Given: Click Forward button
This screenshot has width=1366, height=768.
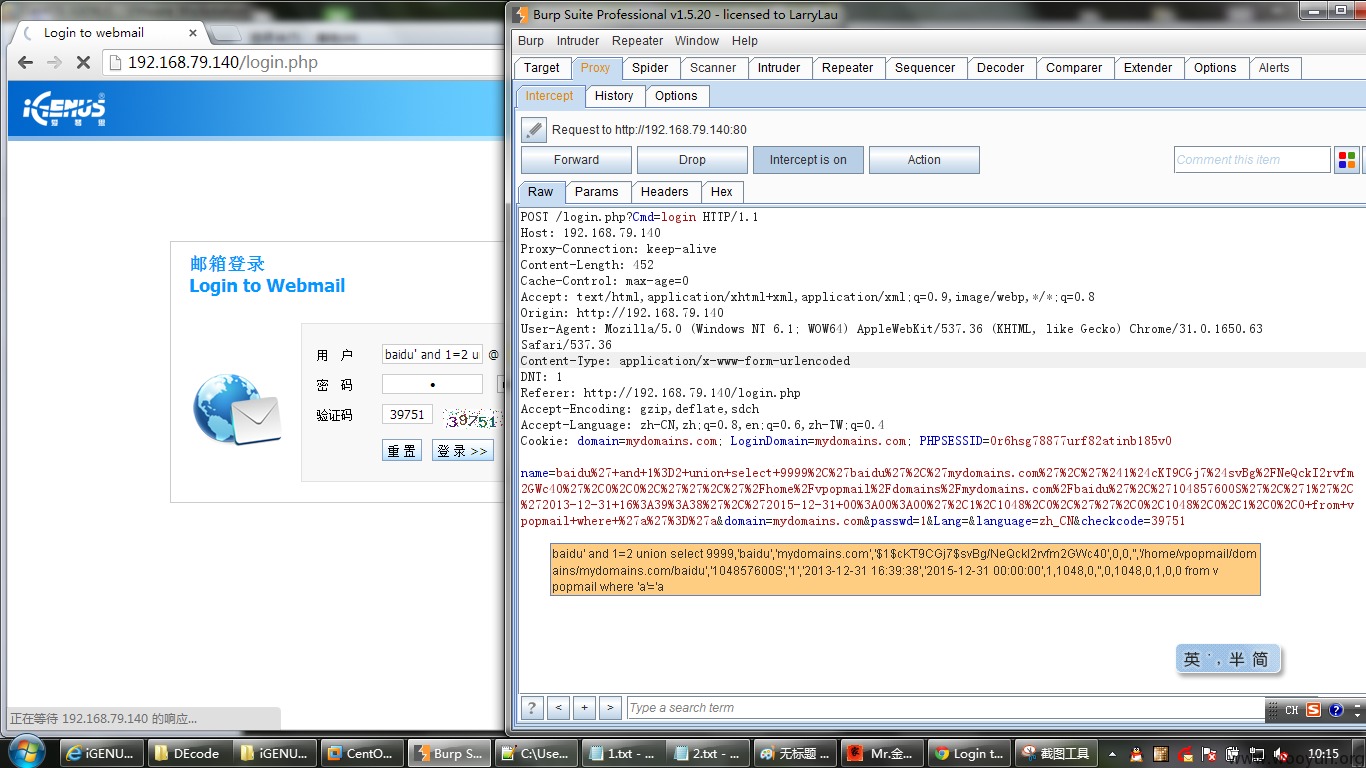Looking at the screenshot, I should (576, 160).
